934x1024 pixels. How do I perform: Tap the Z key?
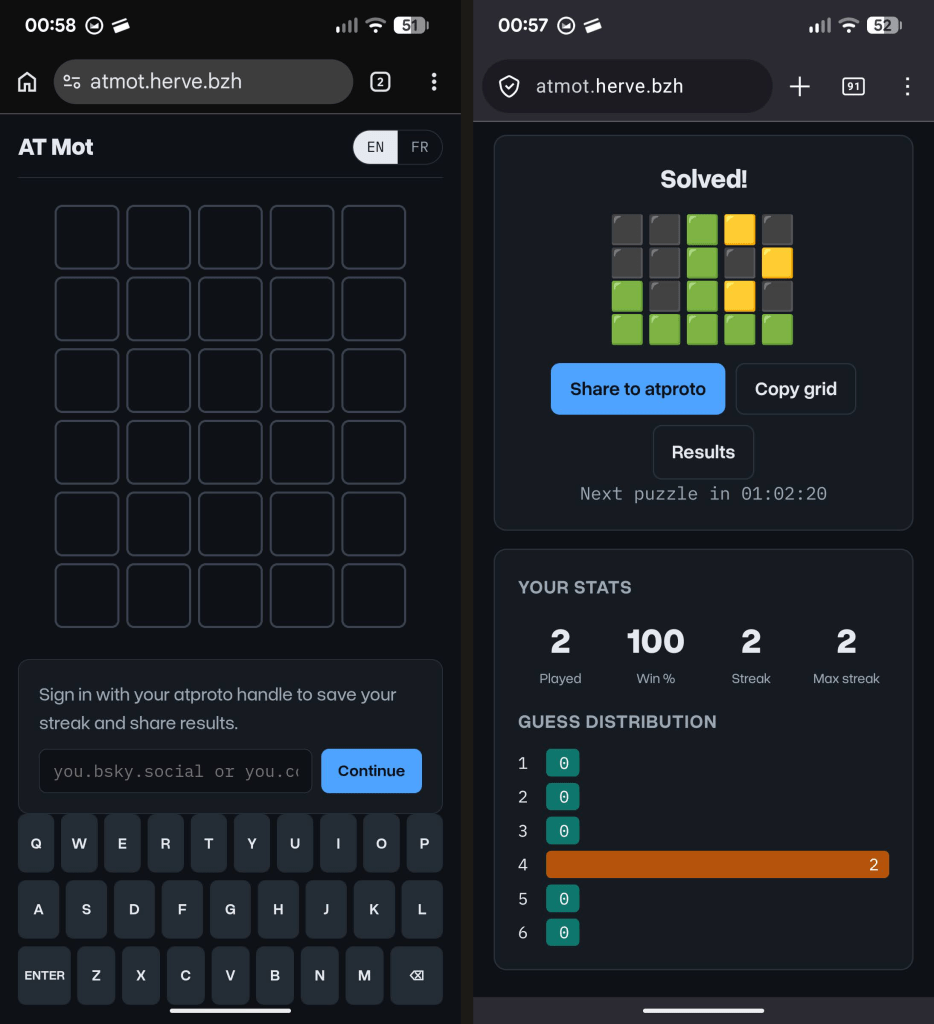point(96,975)
